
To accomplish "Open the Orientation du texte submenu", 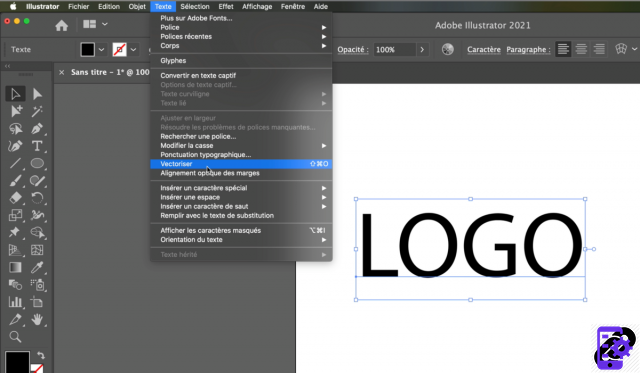I will tap(241, 240).
